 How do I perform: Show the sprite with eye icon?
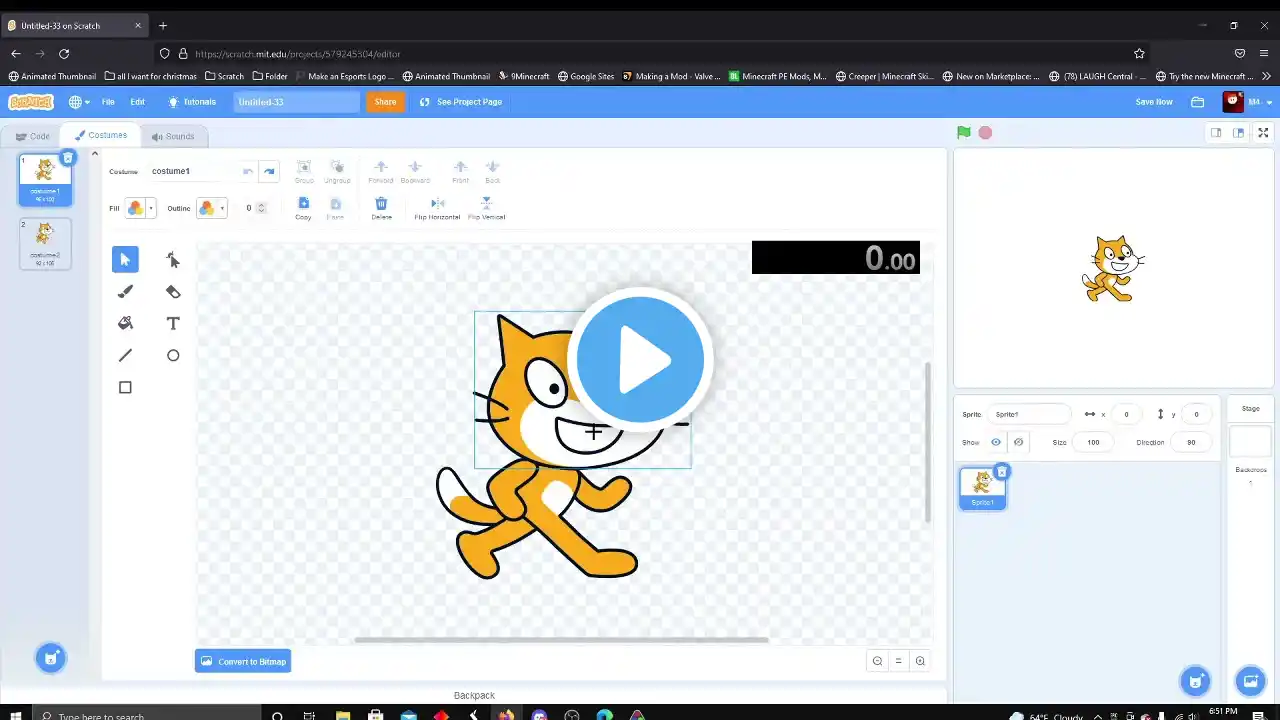click(x=996, y=442)
